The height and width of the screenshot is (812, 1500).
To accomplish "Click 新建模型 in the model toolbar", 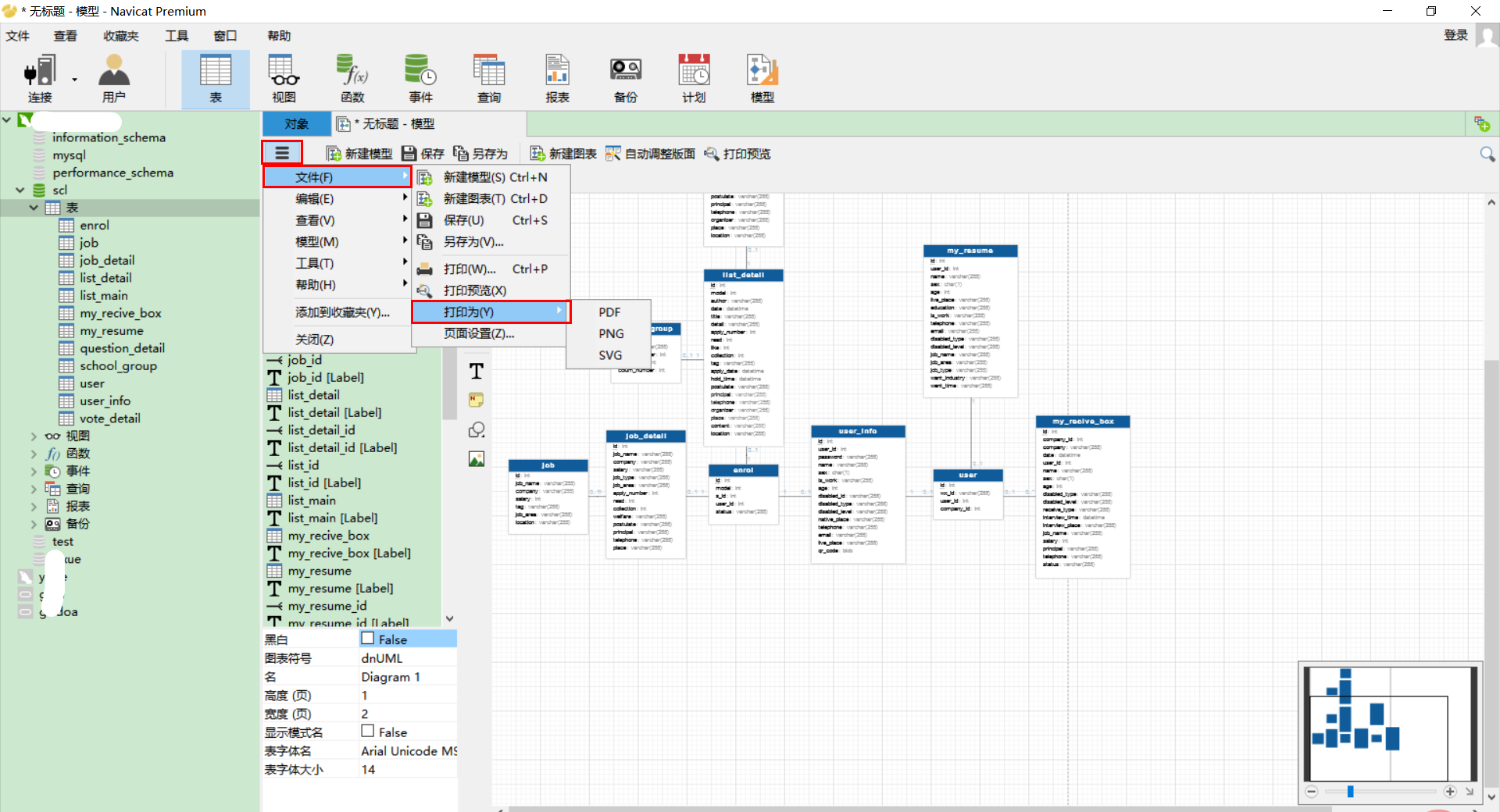I will click(359, 154).
